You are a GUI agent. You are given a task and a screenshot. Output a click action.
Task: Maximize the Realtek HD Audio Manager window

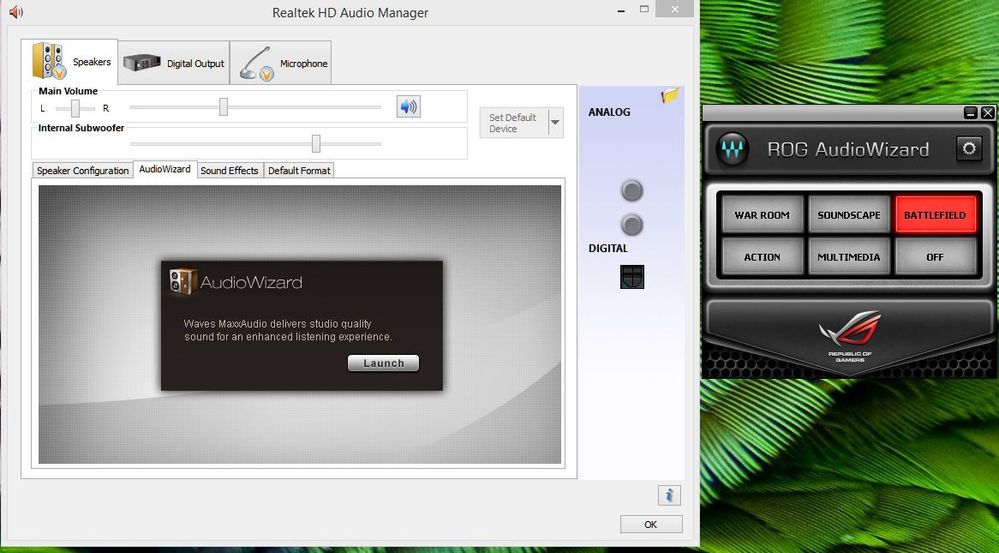pos(644,9)
